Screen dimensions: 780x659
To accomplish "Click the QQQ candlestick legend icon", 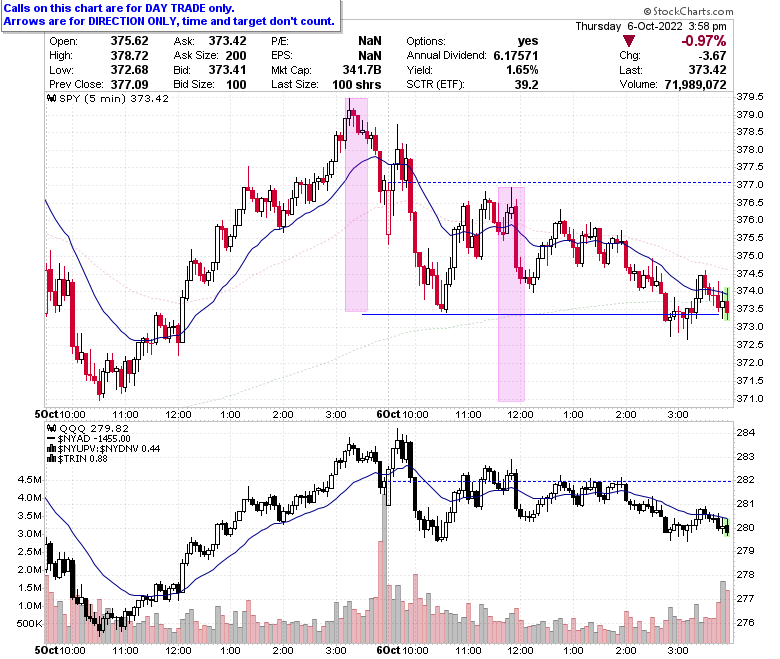I will [x=52, y=428].
